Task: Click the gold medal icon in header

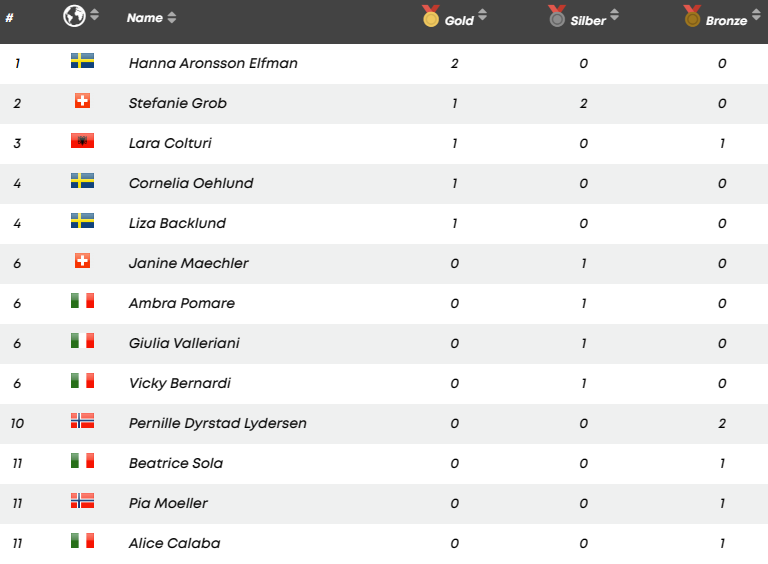Action: tap(431, 16)
